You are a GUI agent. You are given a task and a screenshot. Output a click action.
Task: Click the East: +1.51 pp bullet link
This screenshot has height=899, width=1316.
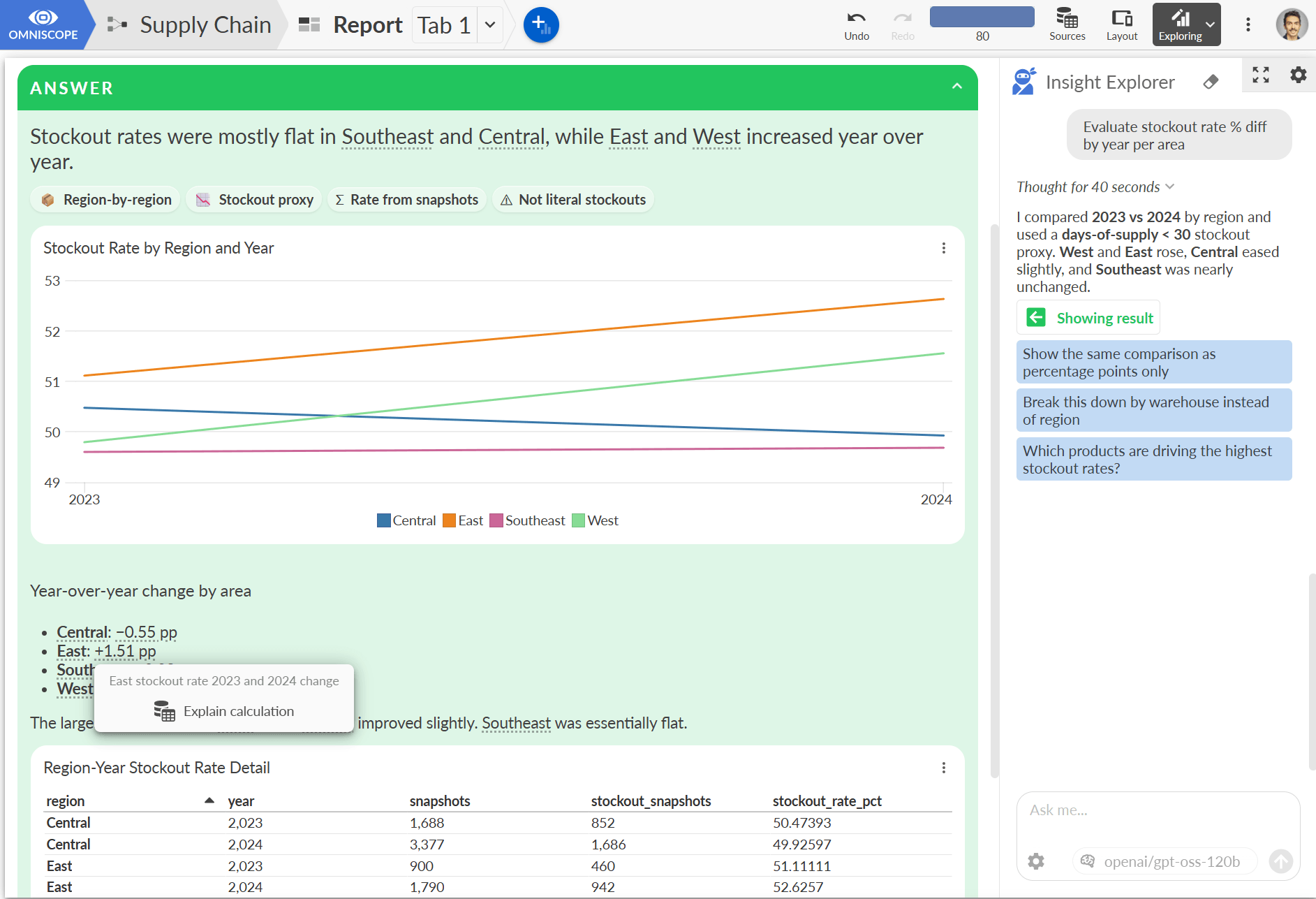106,651
